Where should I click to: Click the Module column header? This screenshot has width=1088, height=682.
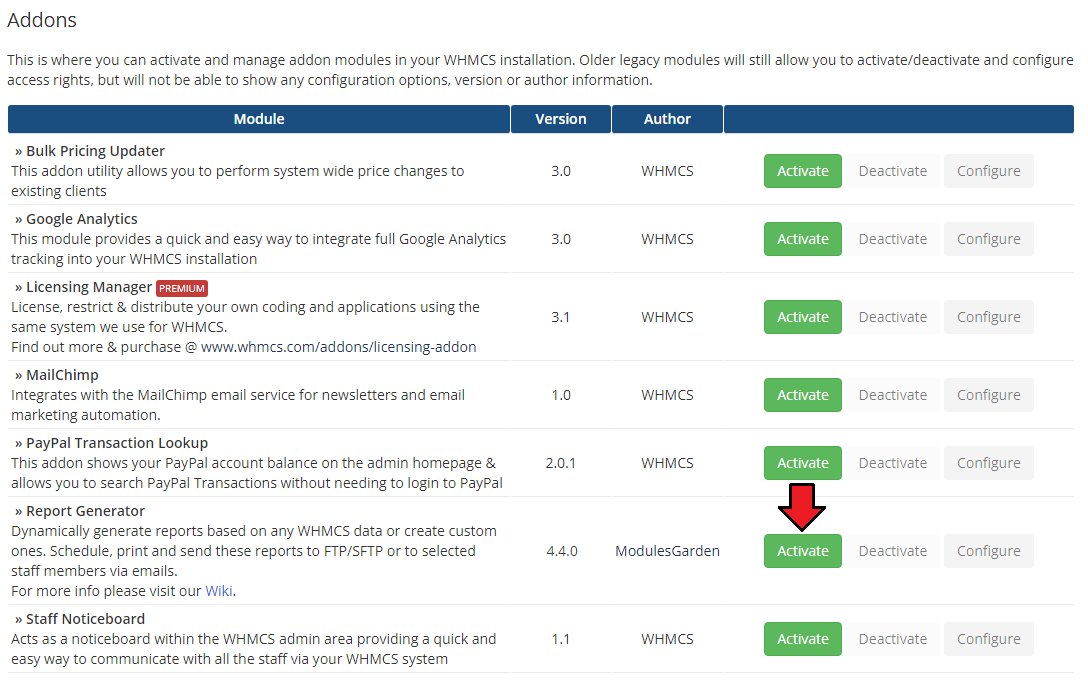[x=259, y=119]
